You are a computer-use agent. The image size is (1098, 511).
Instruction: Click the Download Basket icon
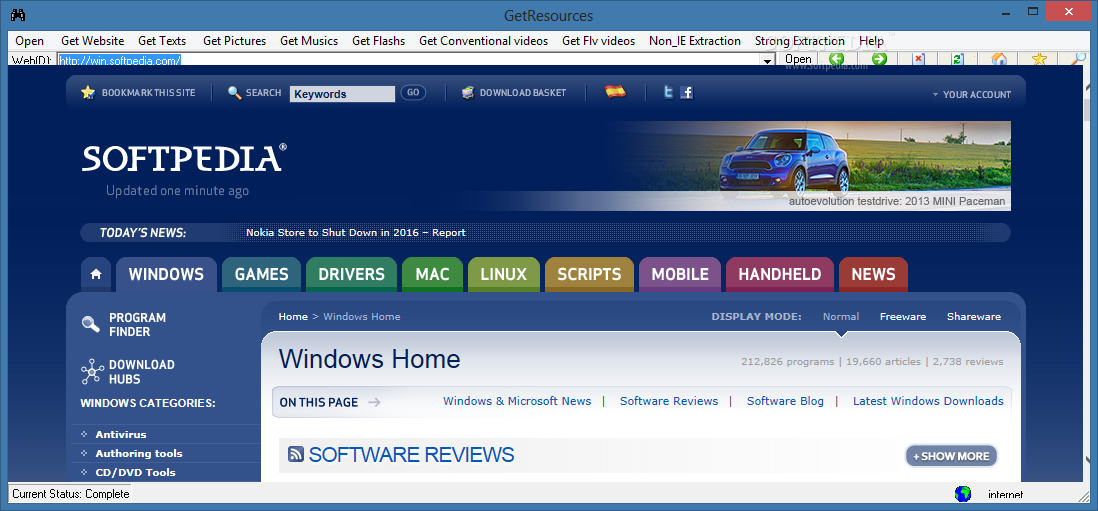(468, 92)
